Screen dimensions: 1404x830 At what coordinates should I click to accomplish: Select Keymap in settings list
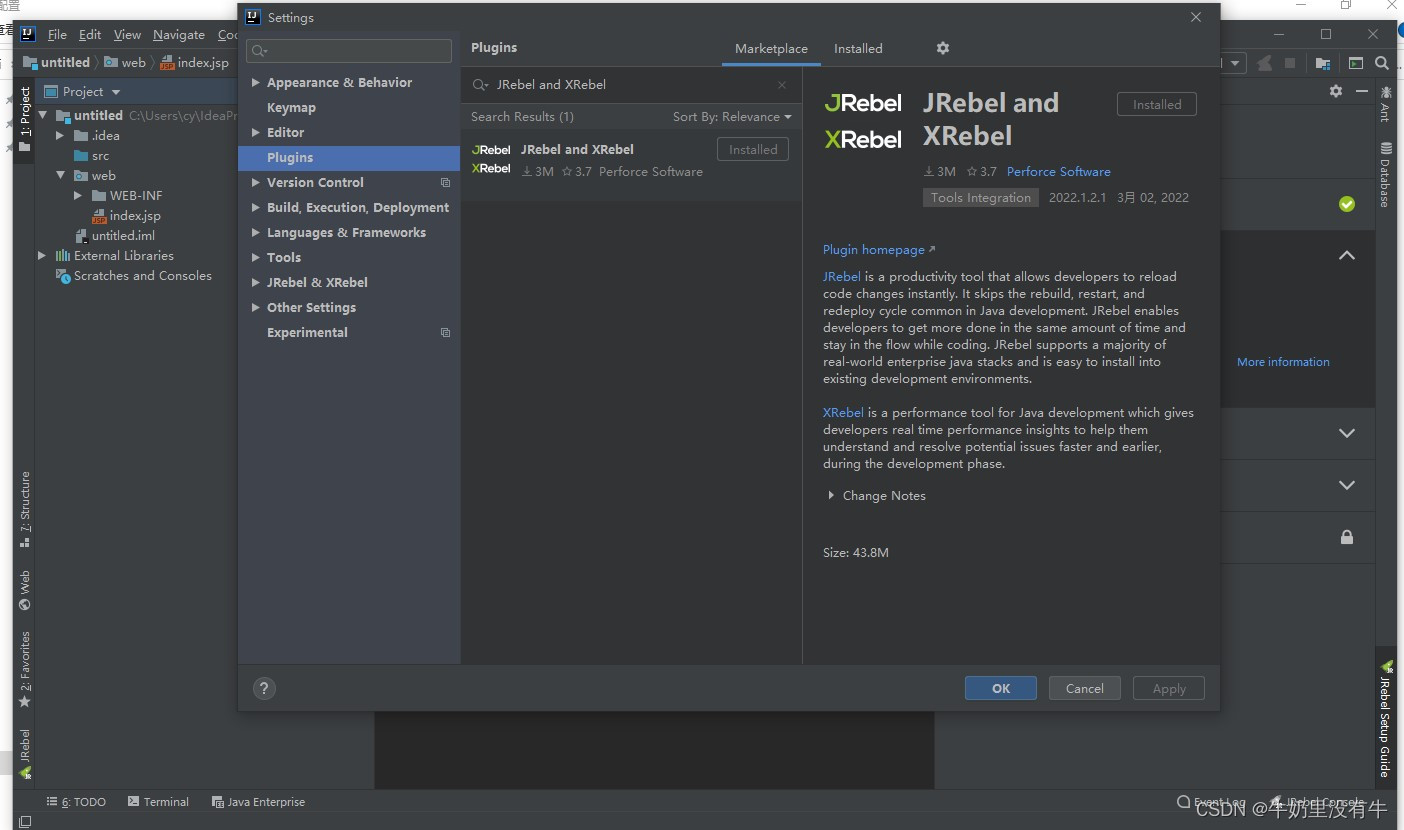click(349, 108)
